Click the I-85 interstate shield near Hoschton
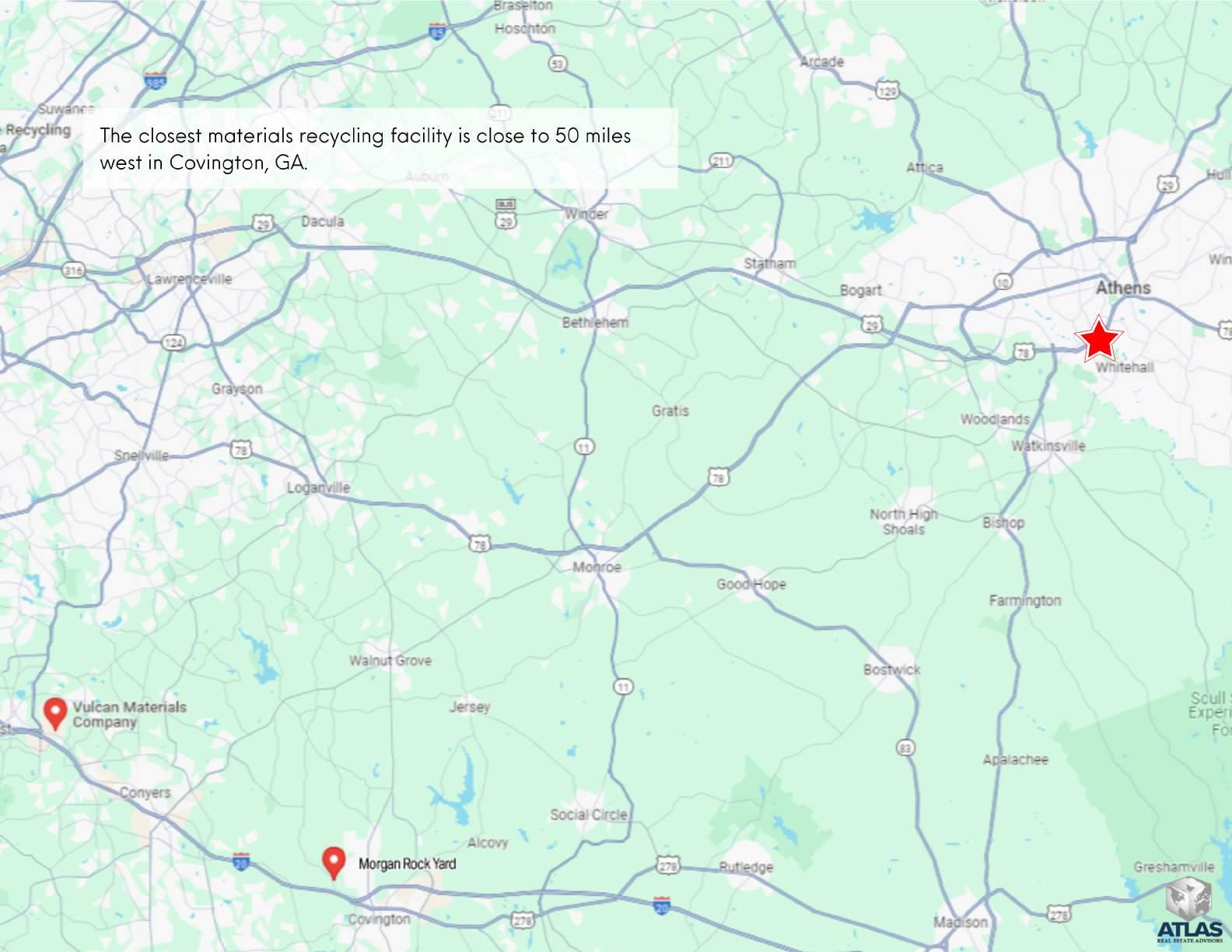 coord(438,32)
